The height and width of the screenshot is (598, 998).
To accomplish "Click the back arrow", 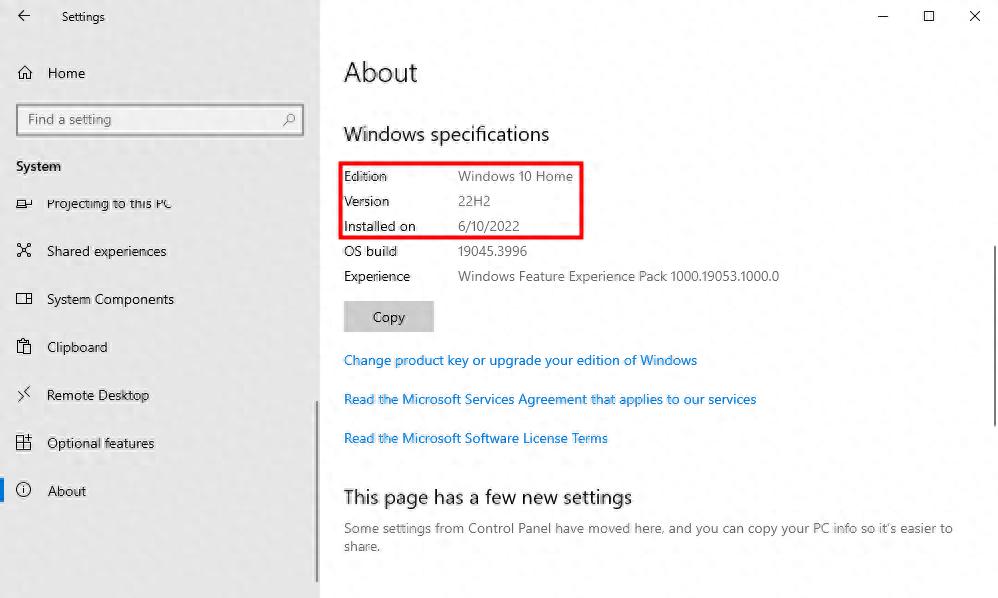I will coord(22,16).
